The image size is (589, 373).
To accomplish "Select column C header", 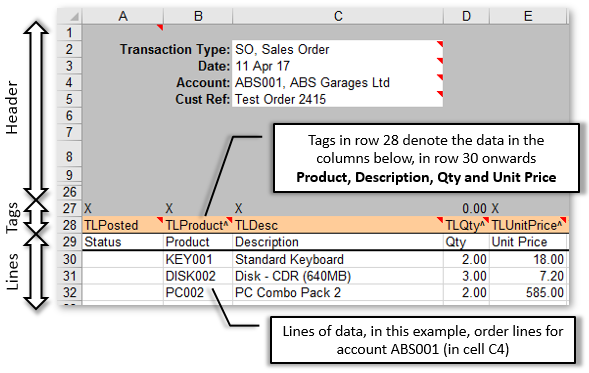I will tap(338, 16).
